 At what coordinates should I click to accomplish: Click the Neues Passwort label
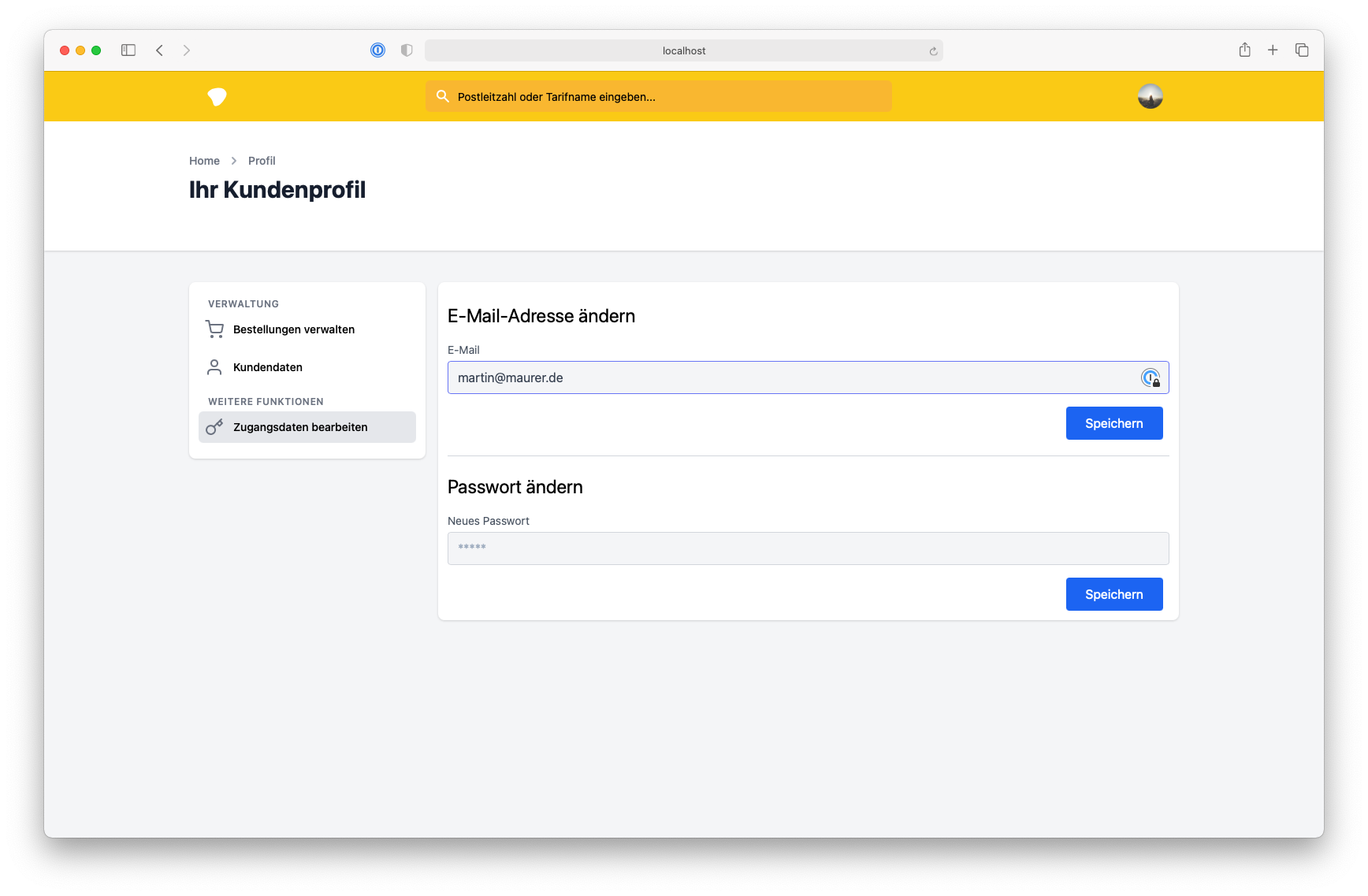pyautogui.click(x=489, y=521)
